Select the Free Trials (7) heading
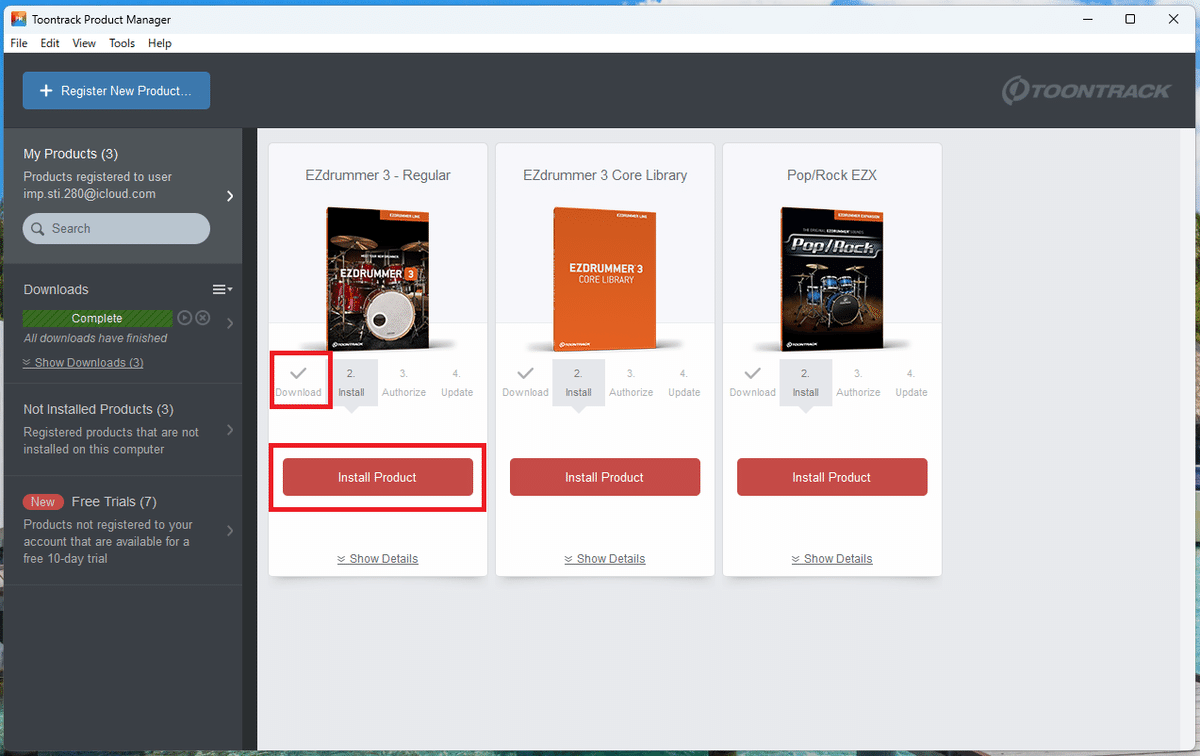 tap(114, 502)
